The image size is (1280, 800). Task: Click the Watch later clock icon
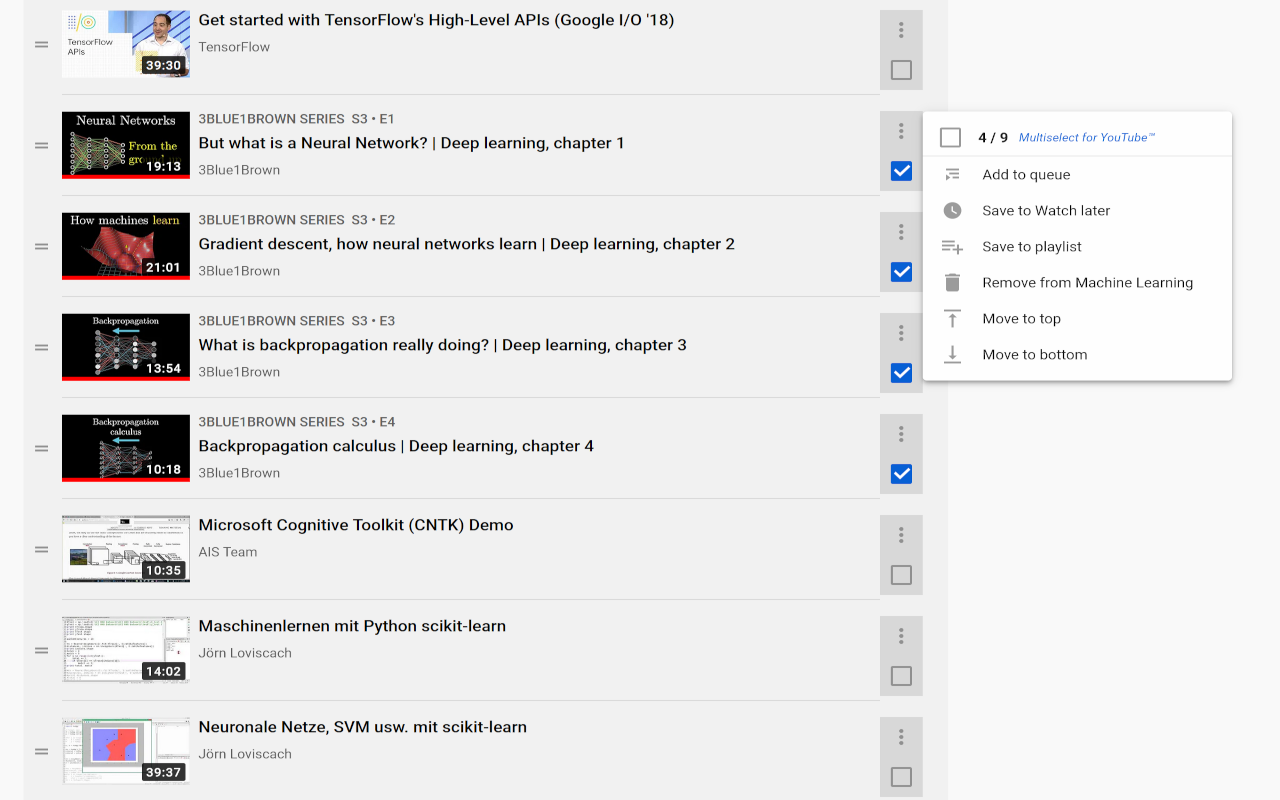click(x=952, y=210)
